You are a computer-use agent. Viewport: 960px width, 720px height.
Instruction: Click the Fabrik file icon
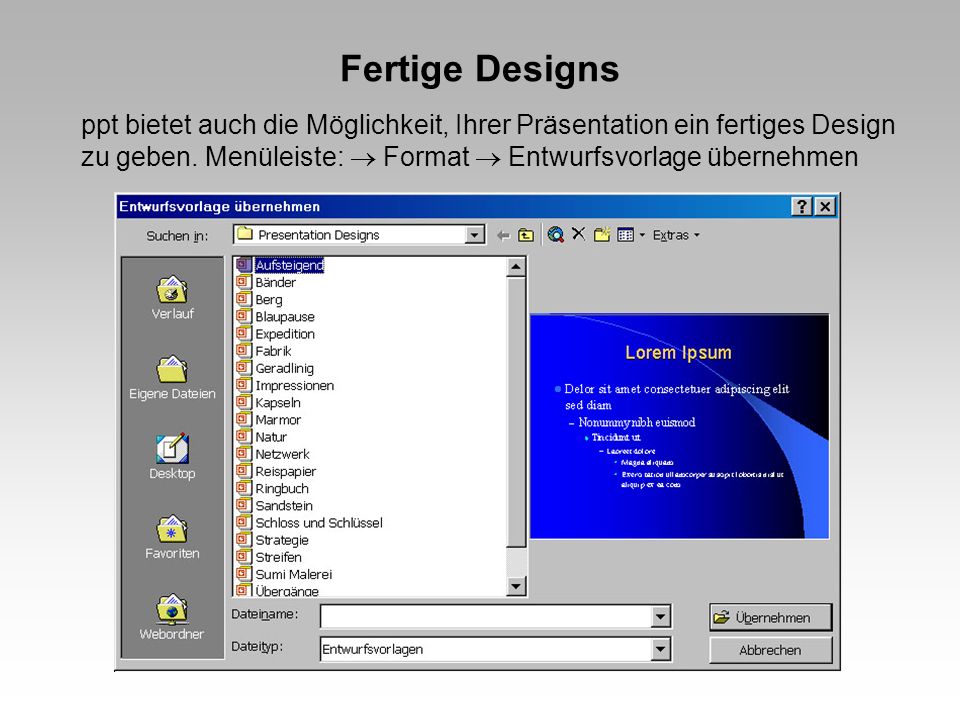(x=244, y=350)
